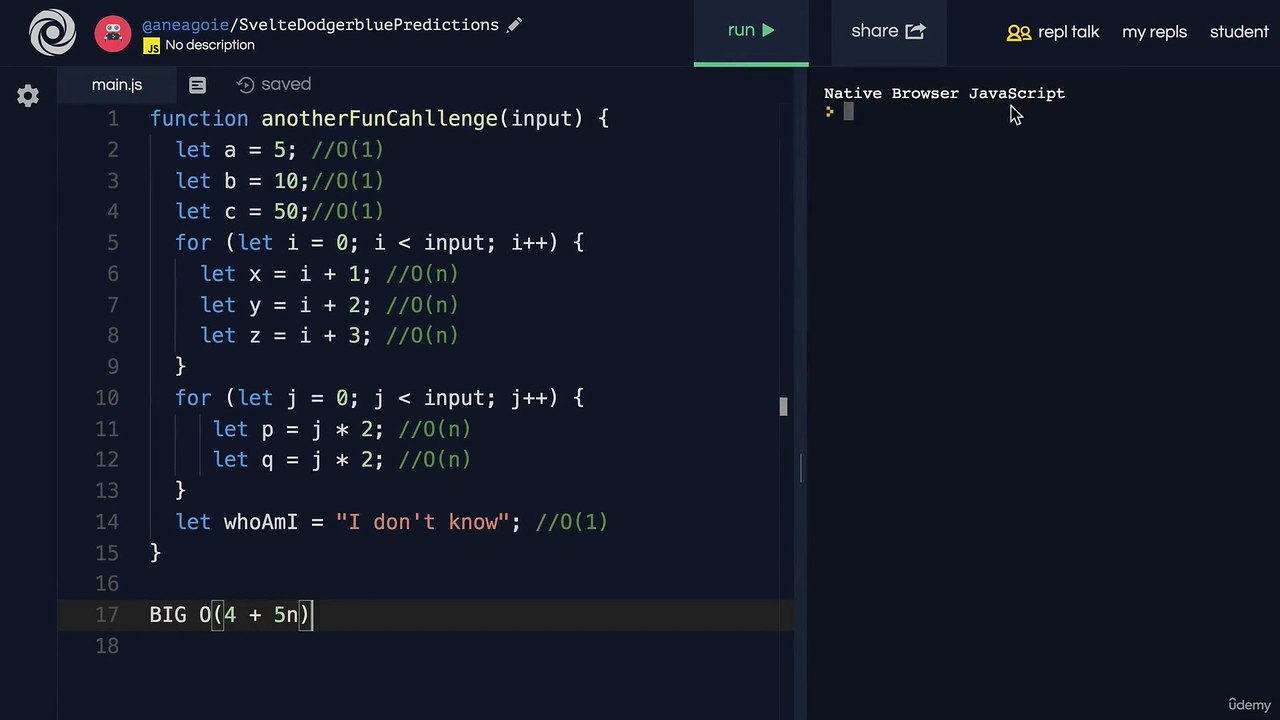Share the repl using share button
The width and height of the screenshot is (1280, 720).
[888, 31]
